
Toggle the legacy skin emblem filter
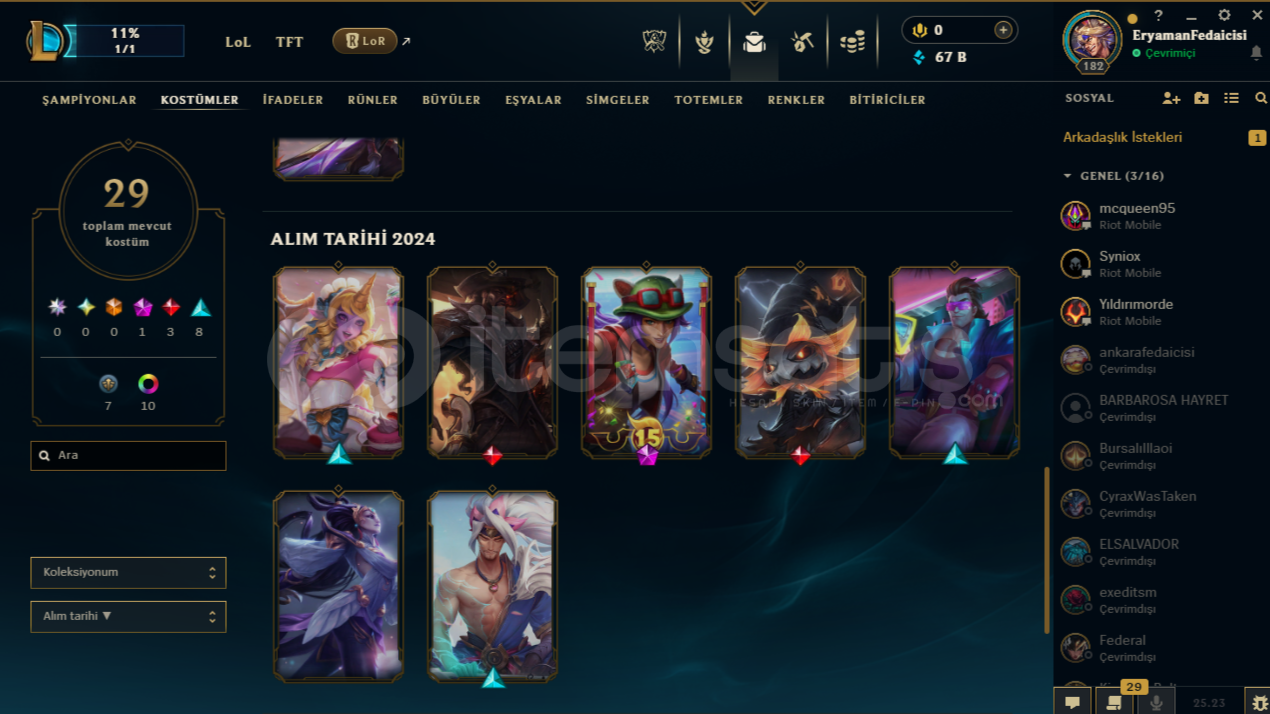pyautogui.click(x=108, y=384)
